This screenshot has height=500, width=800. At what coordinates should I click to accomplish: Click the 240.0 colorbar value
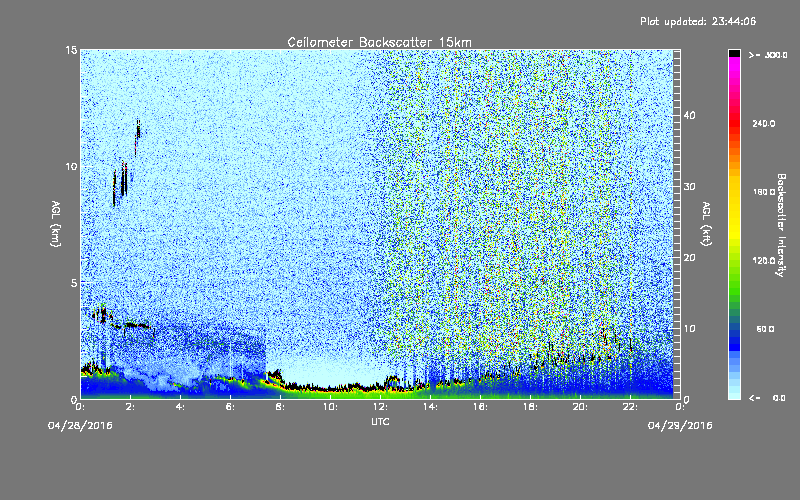[x=764, y=123]
